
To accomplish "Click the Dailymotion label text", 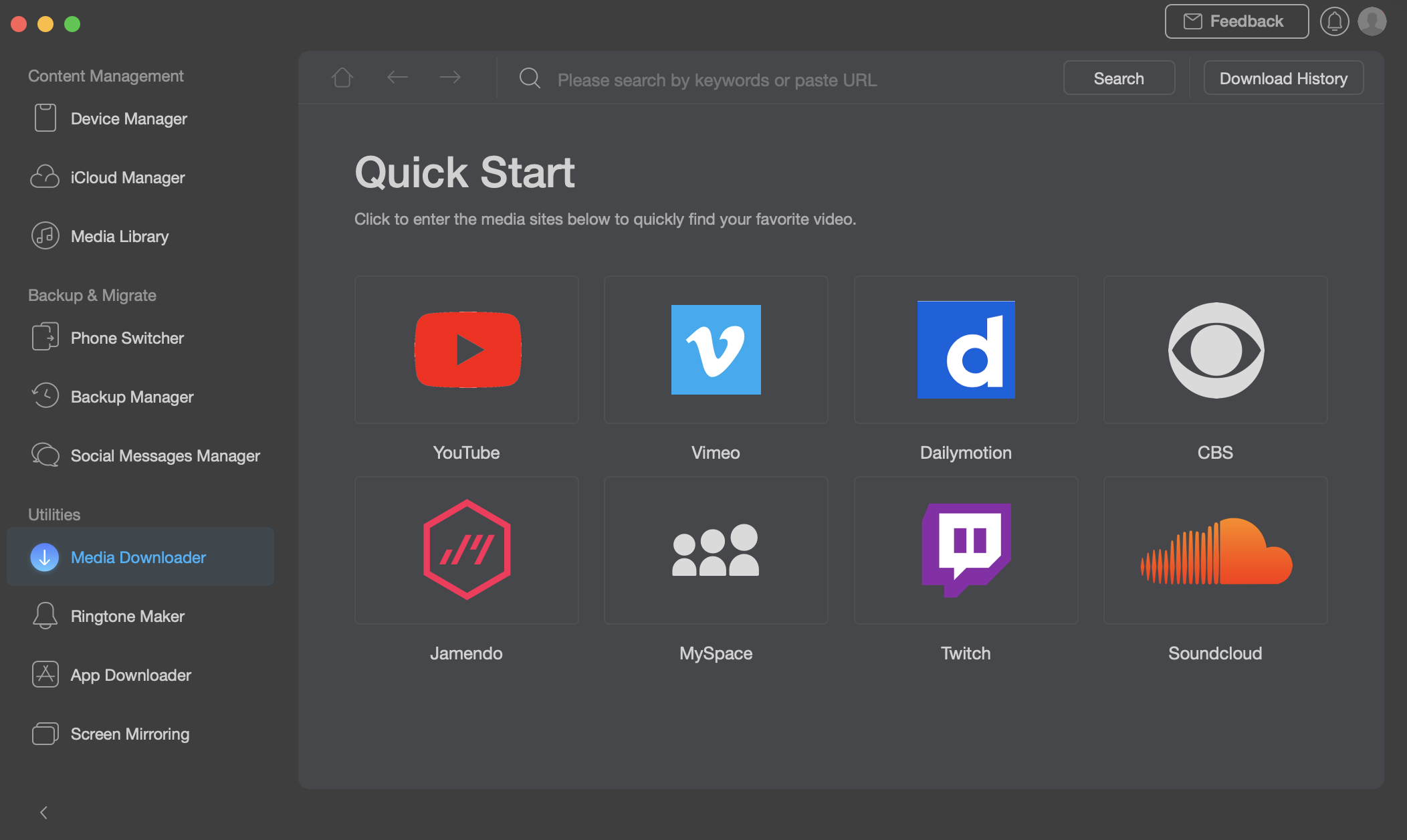I will coord(966,453).
